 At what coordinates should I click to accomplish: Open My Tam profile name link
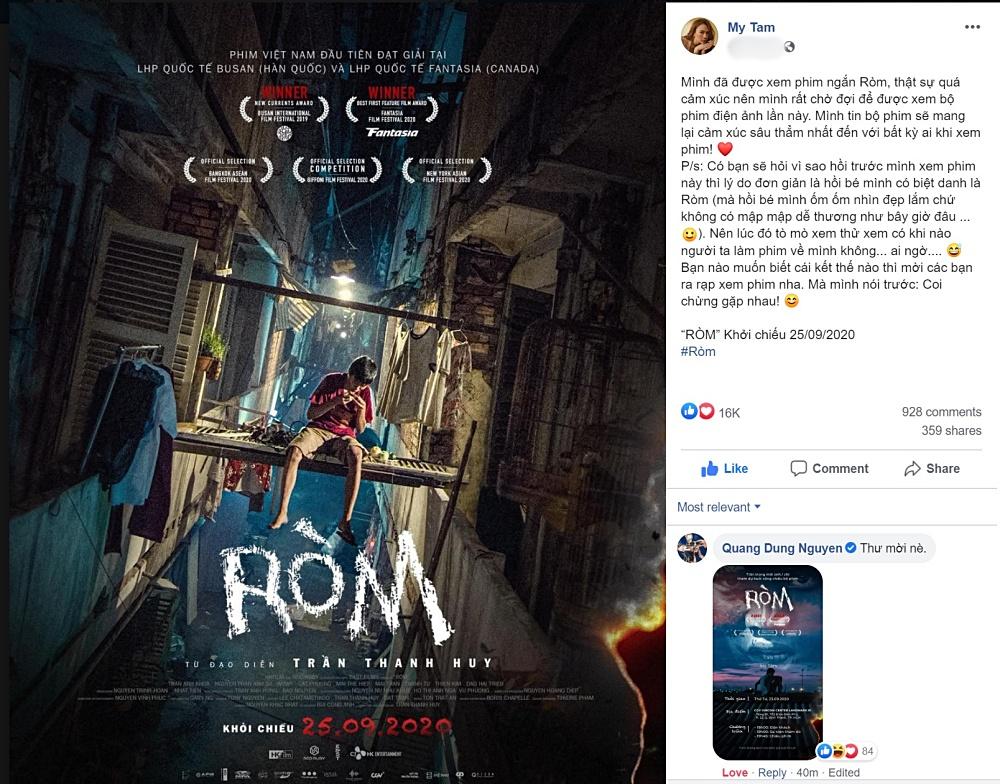point(751,27)
